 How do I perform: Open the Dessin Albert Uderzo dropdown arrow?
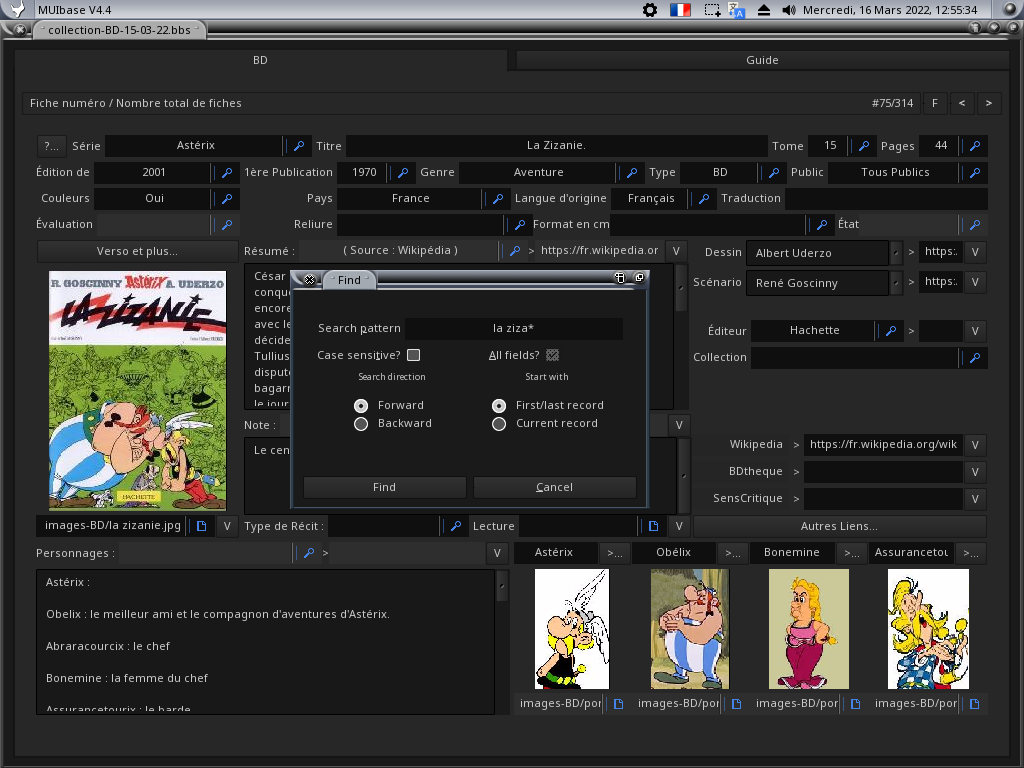click(896, 253)
